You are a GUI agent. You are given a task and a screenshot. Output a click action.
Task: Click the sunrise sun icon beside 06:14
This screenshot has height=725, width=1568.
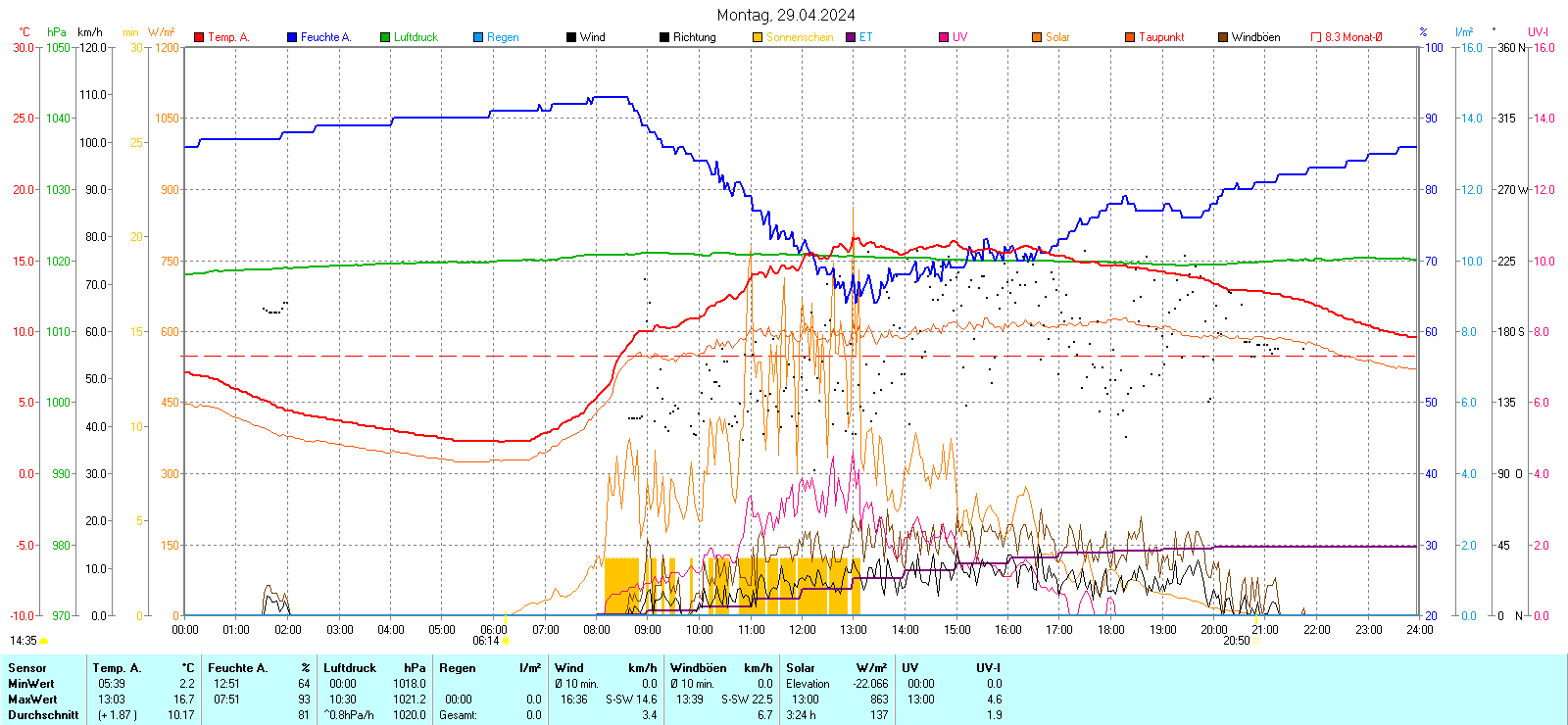(507, 641)
